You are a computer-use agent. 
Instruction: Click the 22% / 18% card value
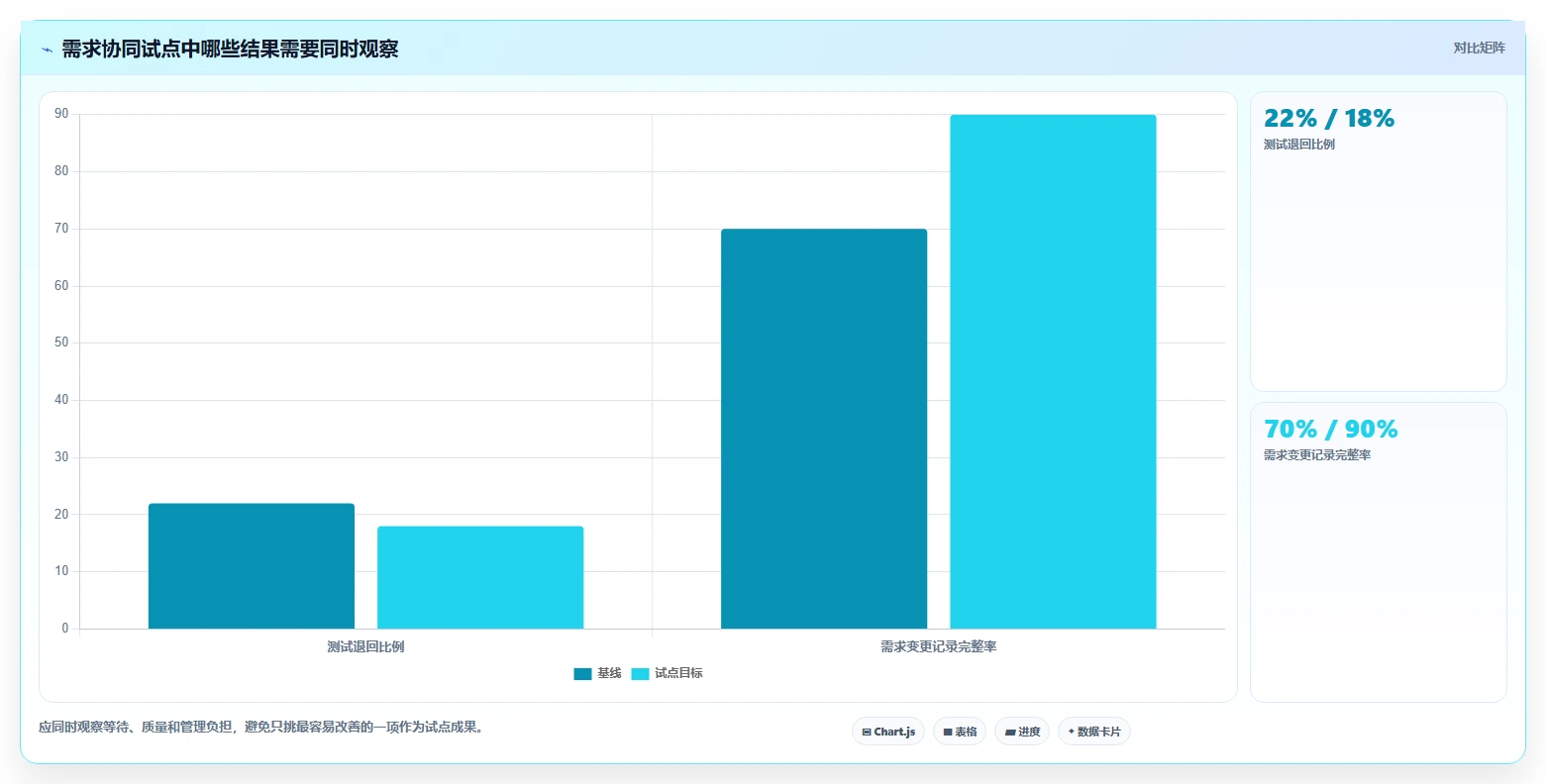1329,119
